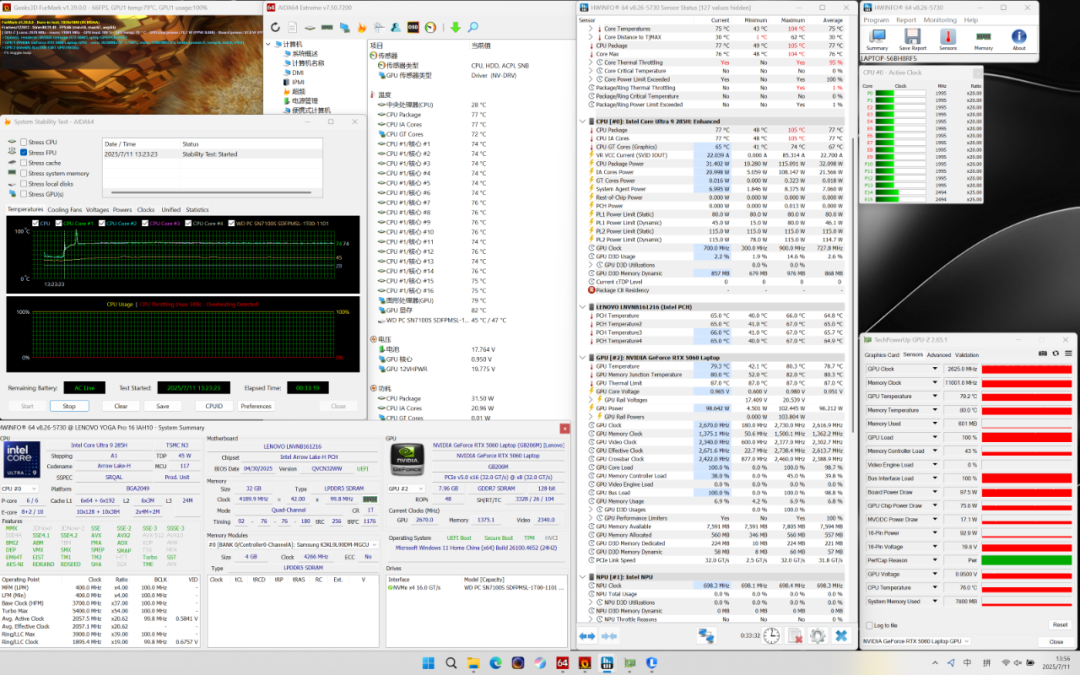The width and height of the screenshot is (1080, 675).
Task: Enable the Stress GPU(s) checkbox
Action: 23,194
